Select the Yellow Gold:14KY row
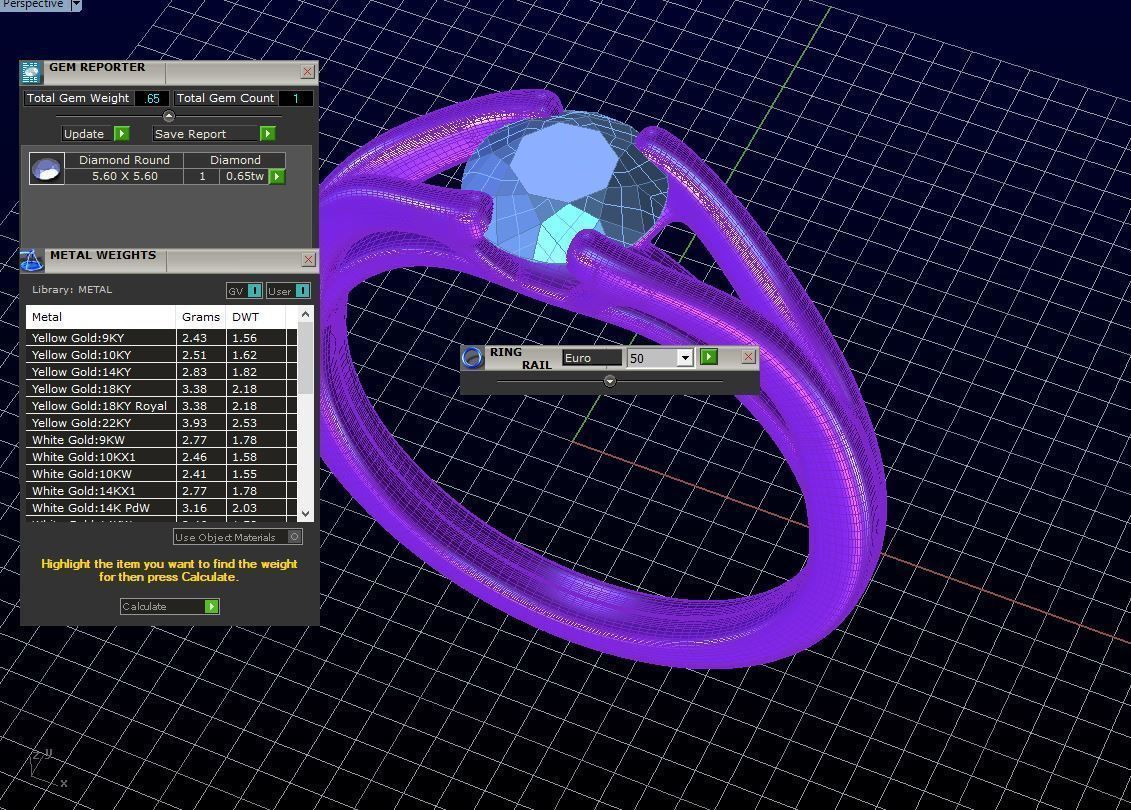Viewport: 1131px width, 810px height. pos(161,371)
